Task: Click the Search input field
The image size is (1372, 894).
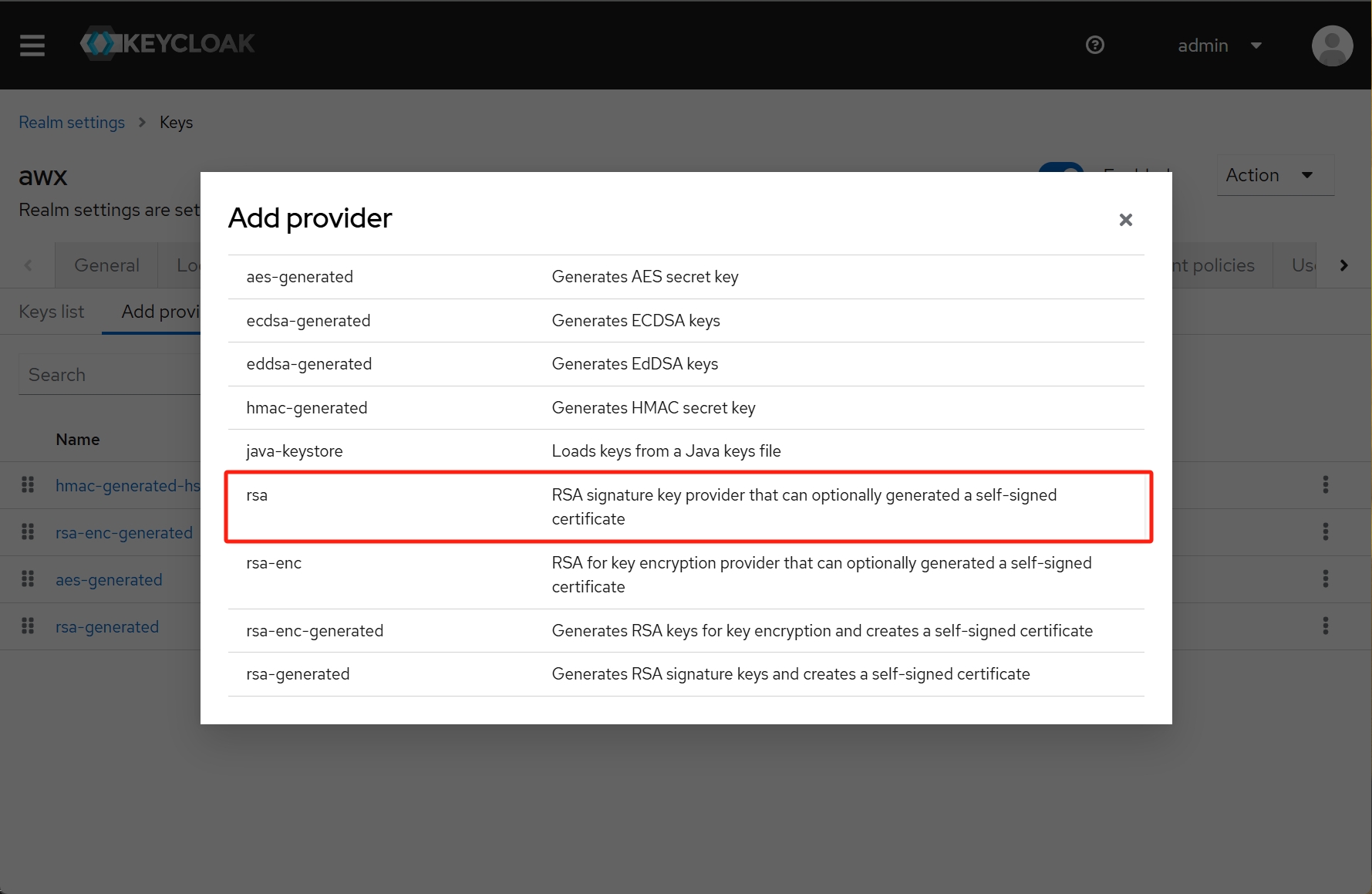Action: coord(108,375)
